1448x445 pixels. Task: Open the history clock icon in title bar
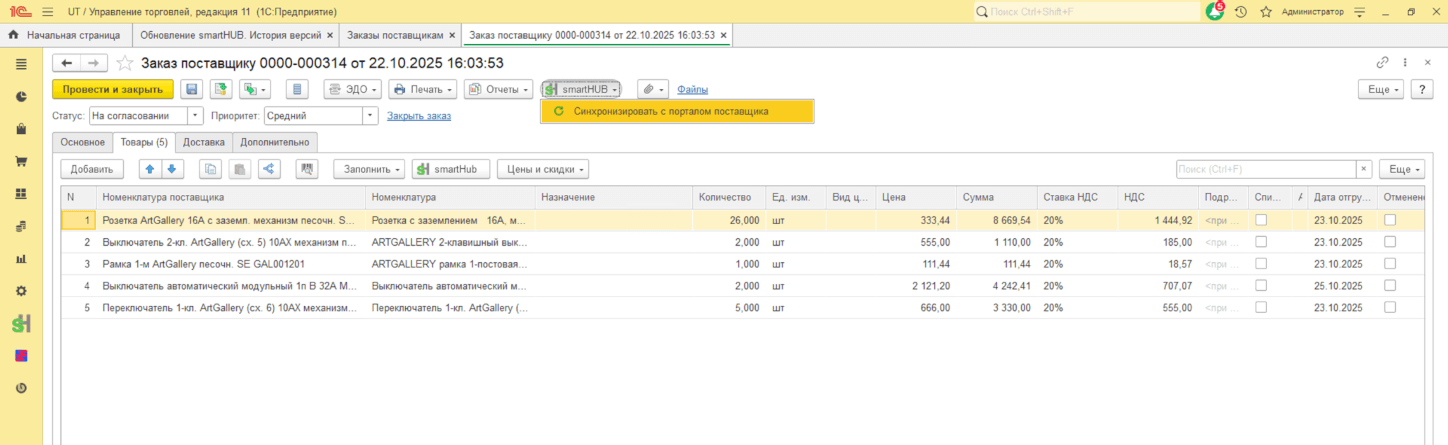click(1241, 12)
